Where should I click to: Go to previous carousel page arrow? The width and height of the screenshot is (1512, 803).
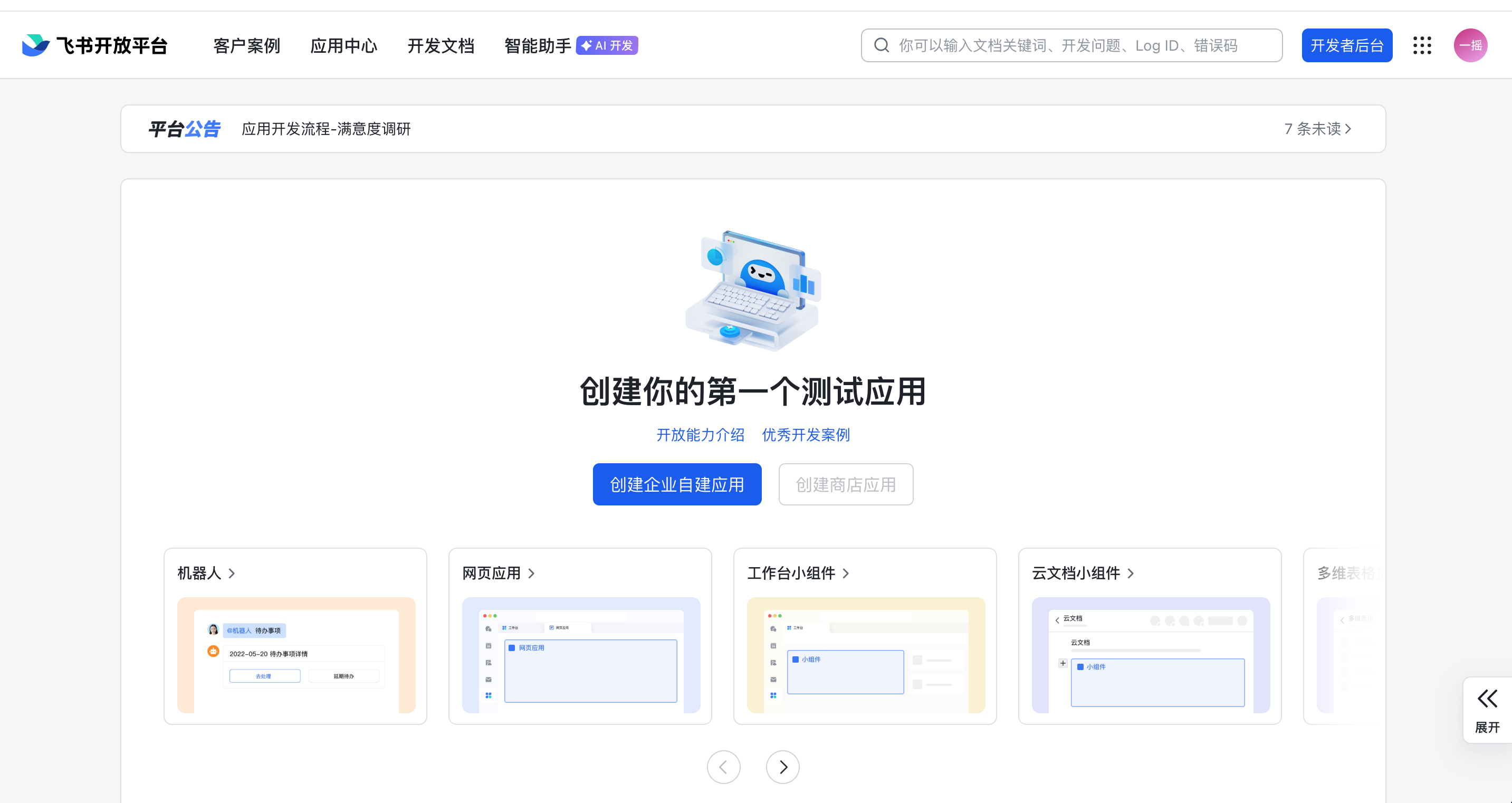tap(723, 767)
